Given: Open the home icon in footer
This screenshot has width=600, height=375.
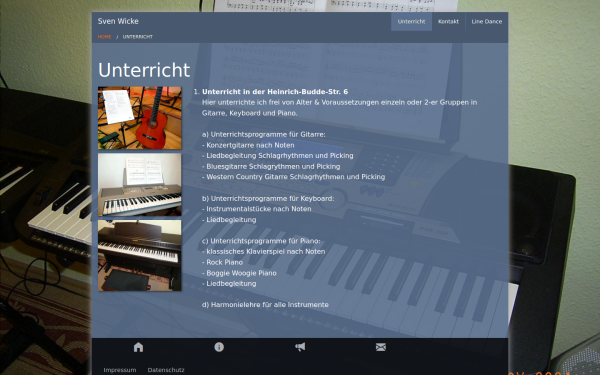Looking at the screenshot, I should click(x=138, y=347).
